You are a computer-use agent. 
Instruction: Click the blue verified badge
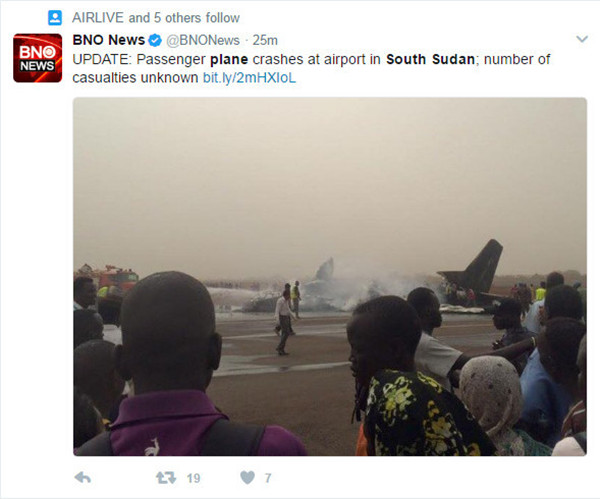[155, 40]
